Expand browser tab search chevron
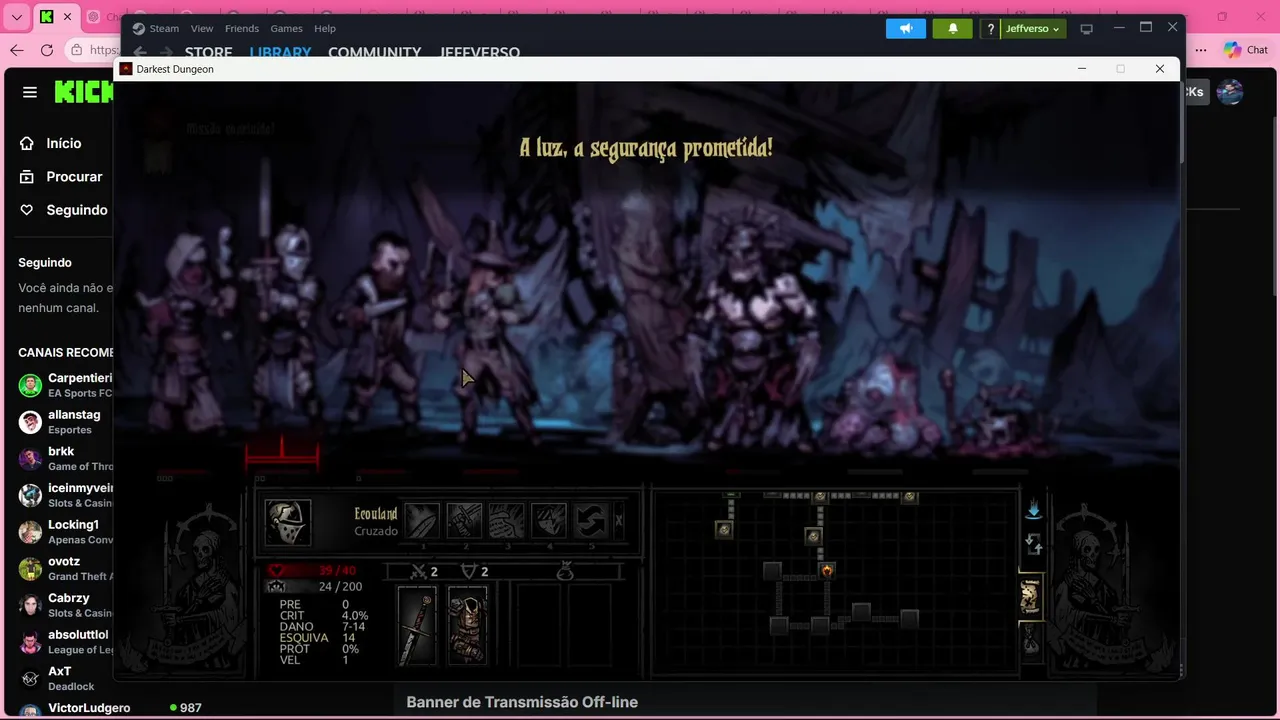The height and width of the screenshot is (720, 1280). point(17,17)
